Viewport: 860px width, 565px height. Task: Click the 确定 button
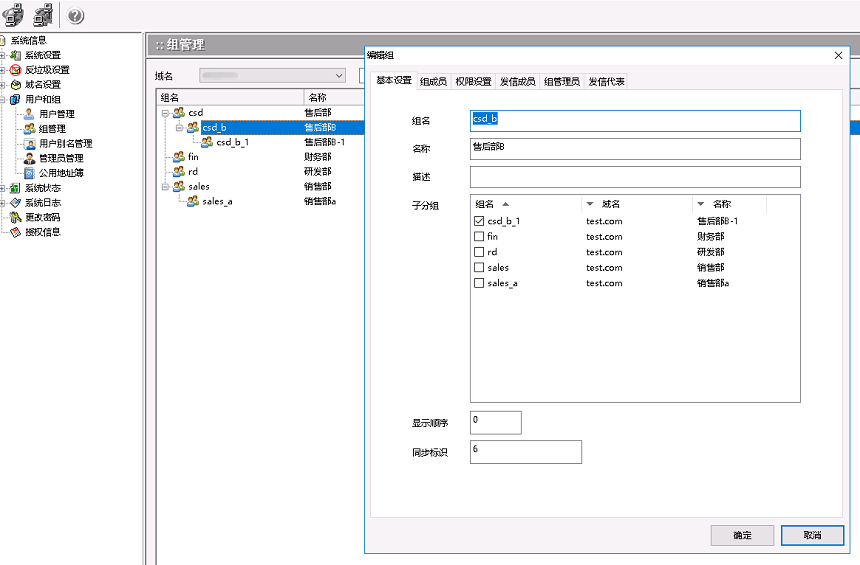coord(742,535)
